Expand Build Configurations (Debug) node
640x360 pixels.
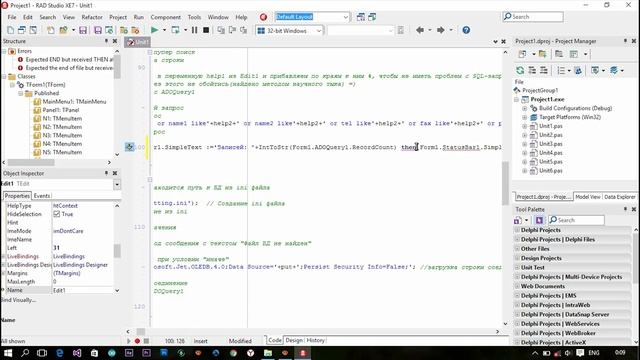[525, 109]
